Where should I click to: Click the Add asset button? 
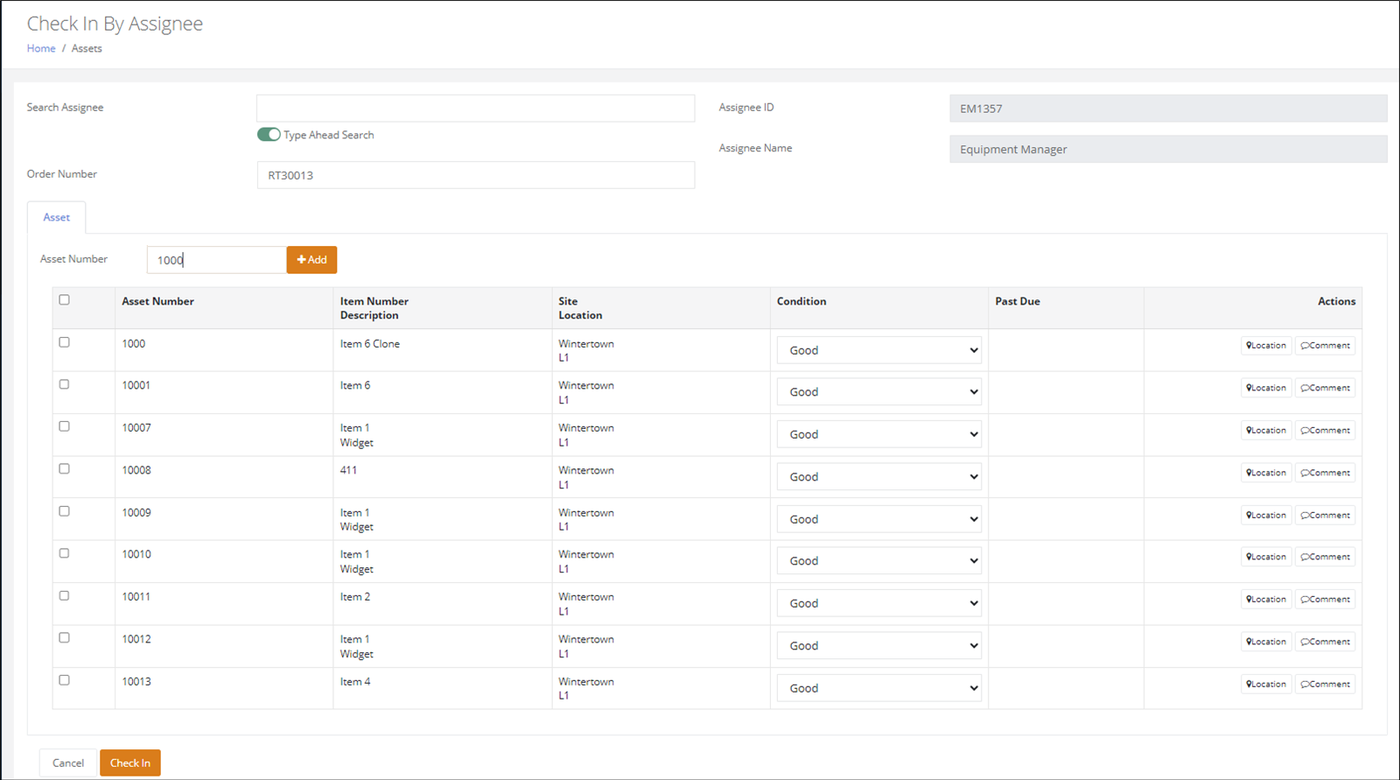coord(312,260)
